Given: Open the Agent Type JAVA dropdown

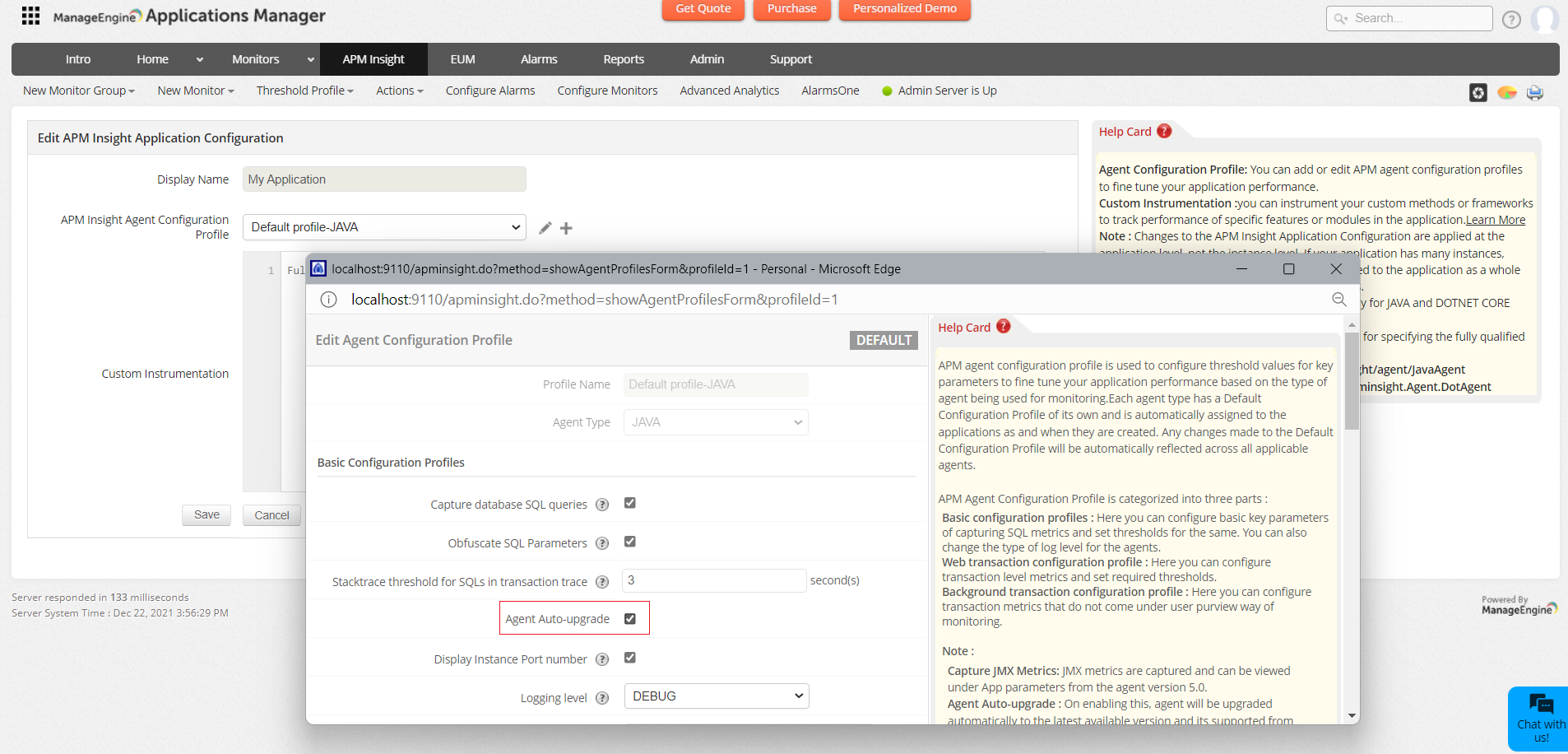Looking at the screenshot, I should pos(716,422).
